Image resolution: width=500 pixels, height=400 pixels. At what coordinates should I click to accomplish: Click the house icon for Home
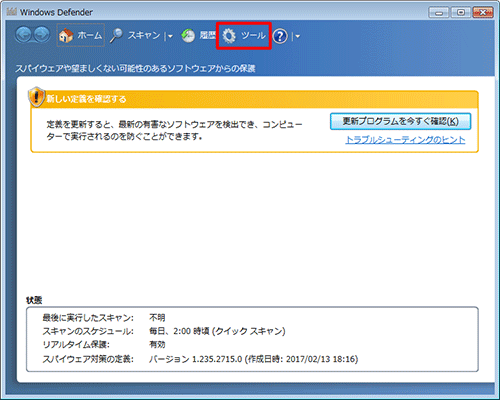coord(66,35)
